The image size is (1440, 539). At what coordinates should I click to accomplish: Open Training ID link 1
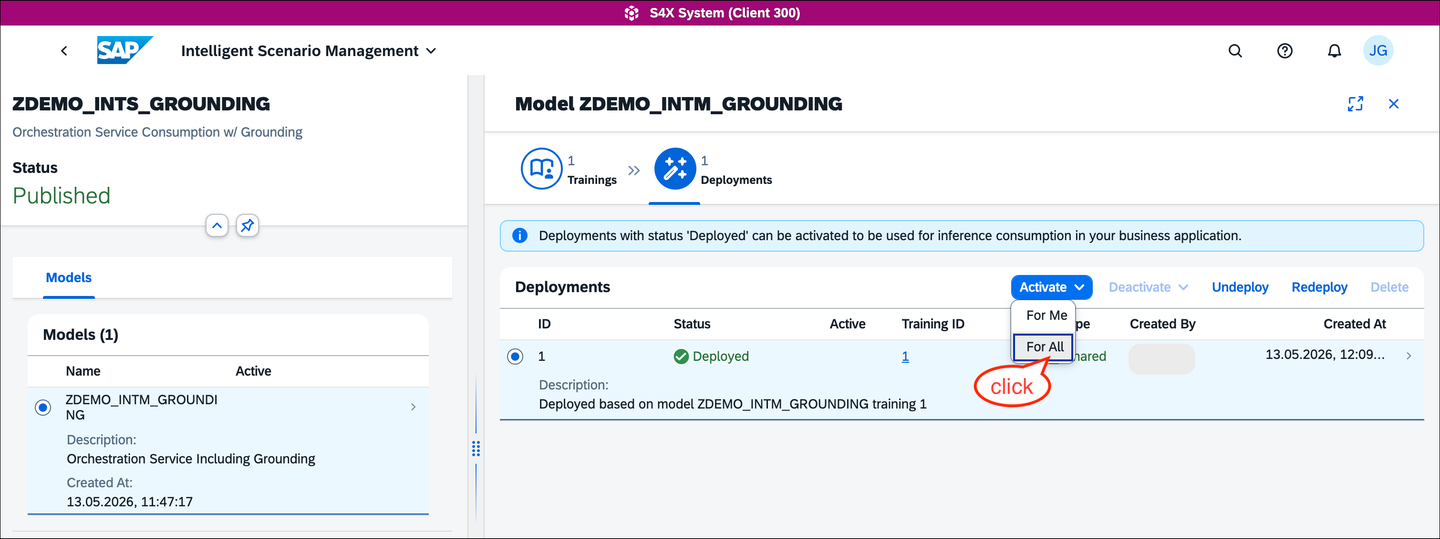[905, 356]
